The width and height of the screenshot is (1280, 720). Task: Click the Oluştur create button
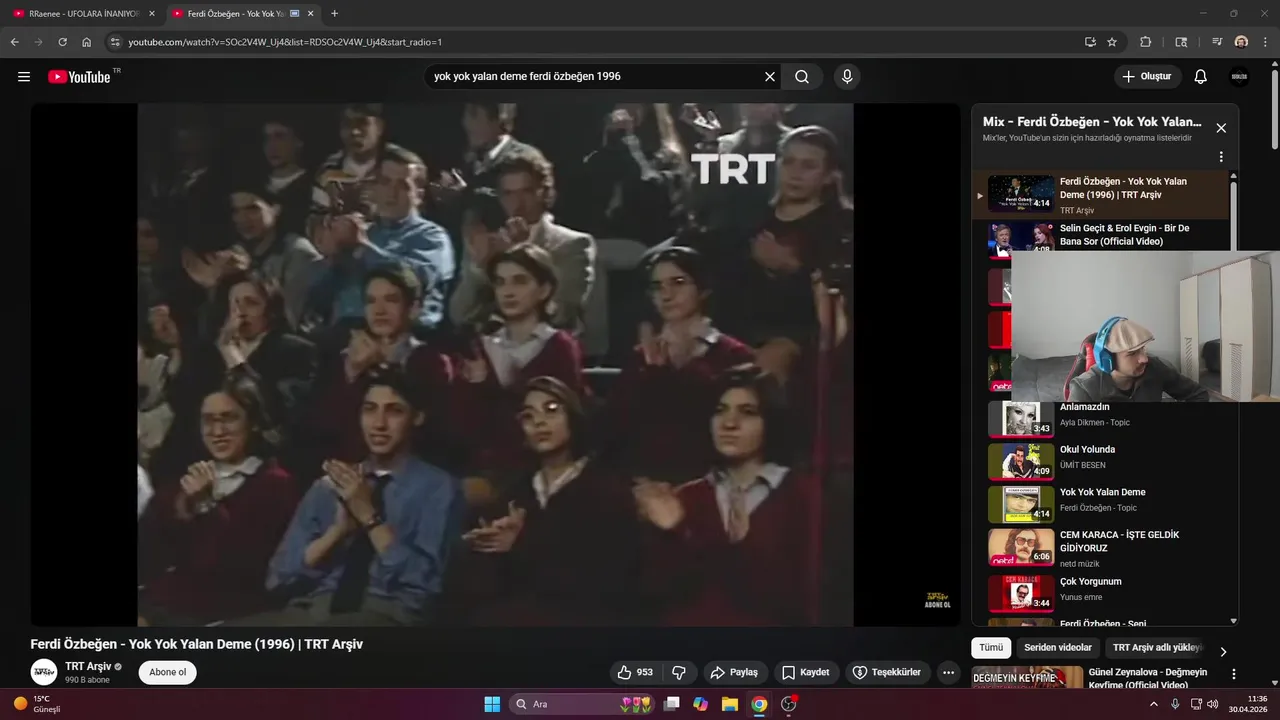(x=1148, y=77)
